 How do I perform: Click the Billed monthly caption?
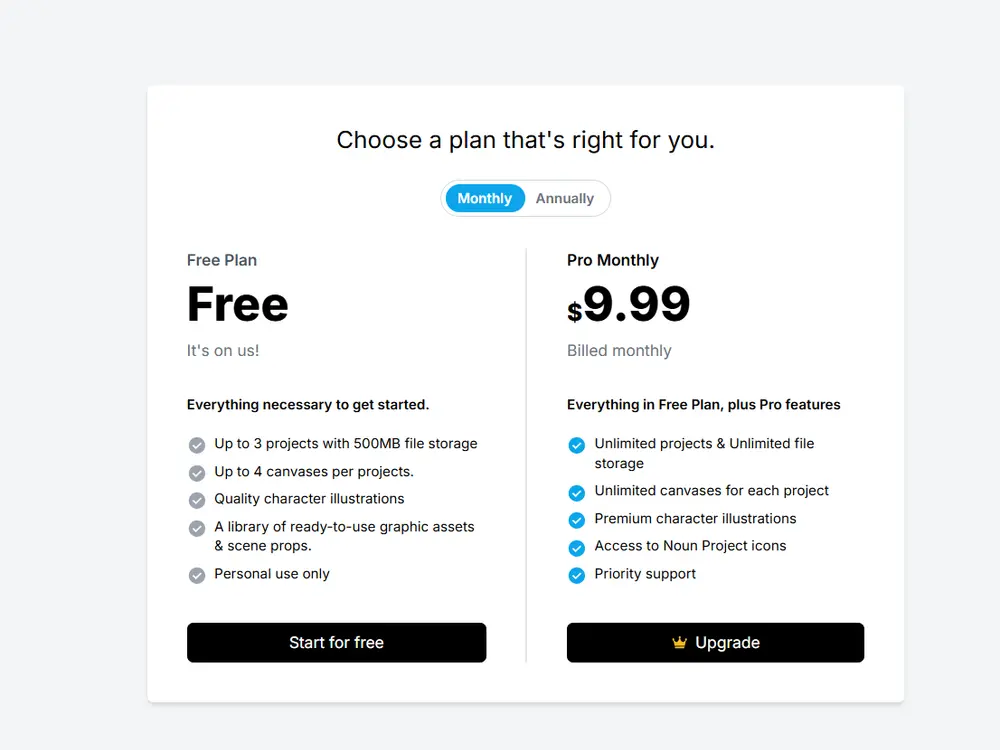point(619,351)
